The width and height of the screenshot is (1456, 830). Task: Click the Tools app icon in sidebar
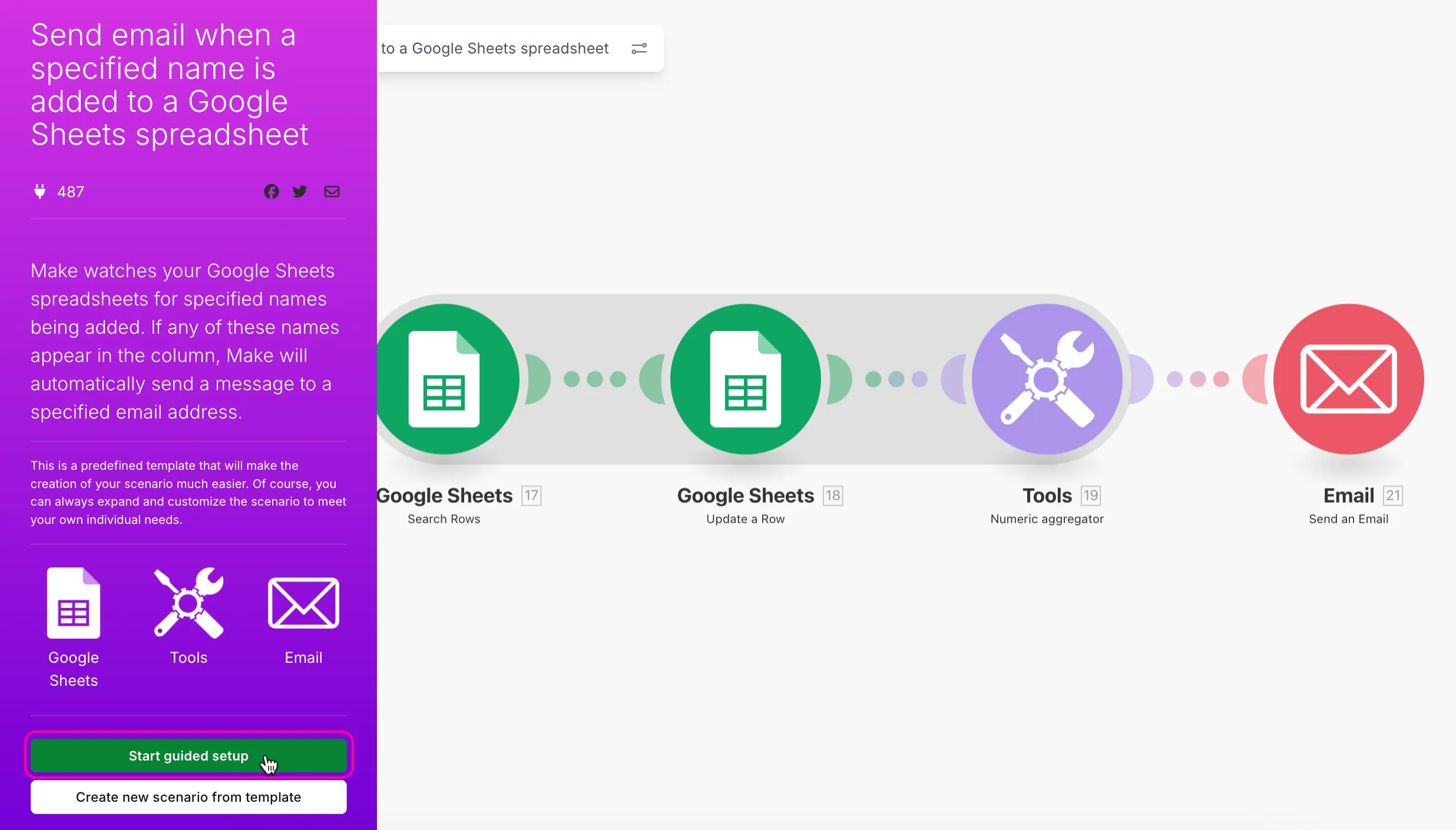coord(188,603)
